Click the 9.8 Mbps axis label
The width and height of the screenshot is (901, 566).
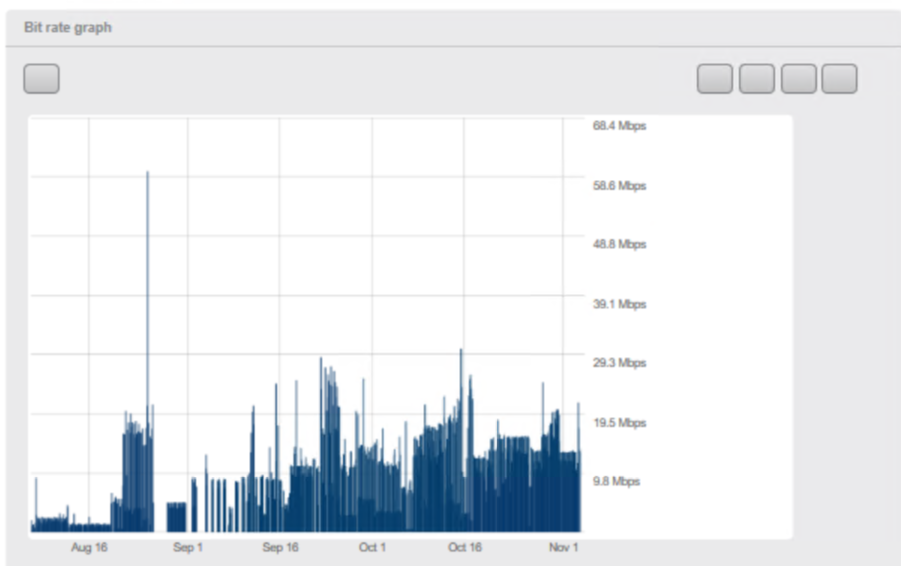(x=616, y=482)
